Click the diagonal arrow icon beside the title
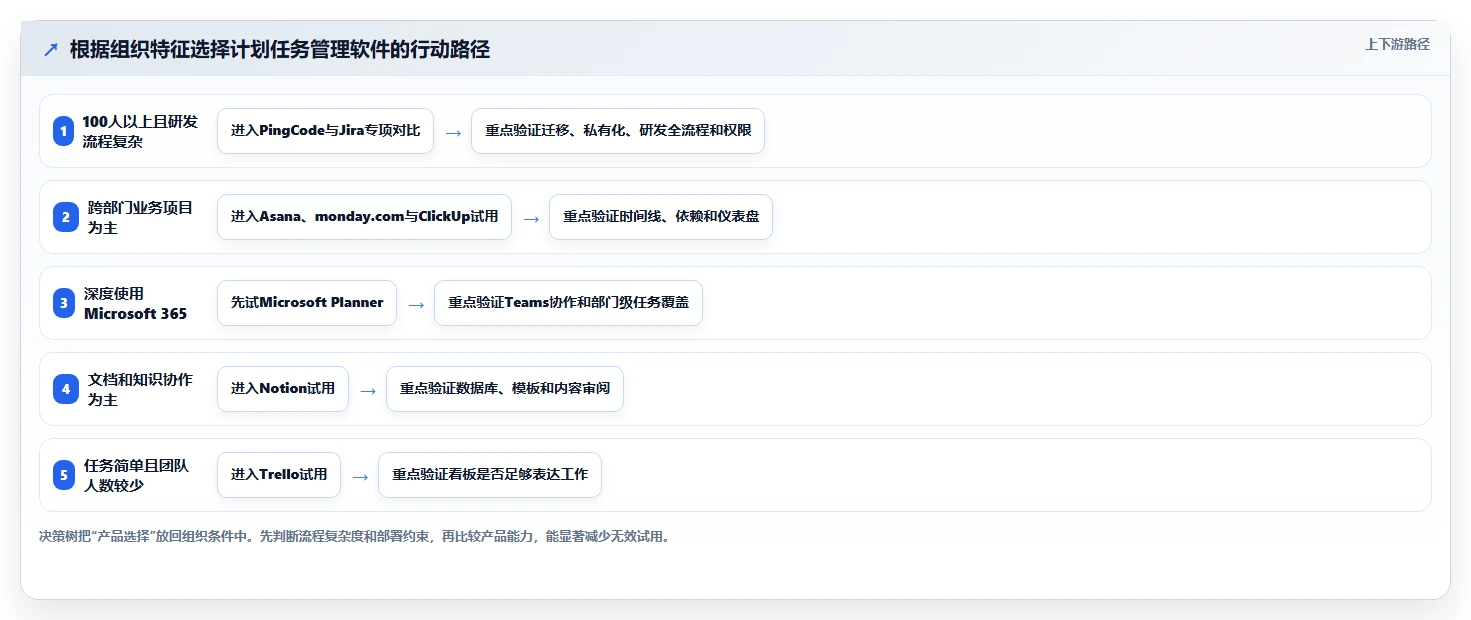The height and width of the screenshot is (620, 1471). [x=51, y=50]
